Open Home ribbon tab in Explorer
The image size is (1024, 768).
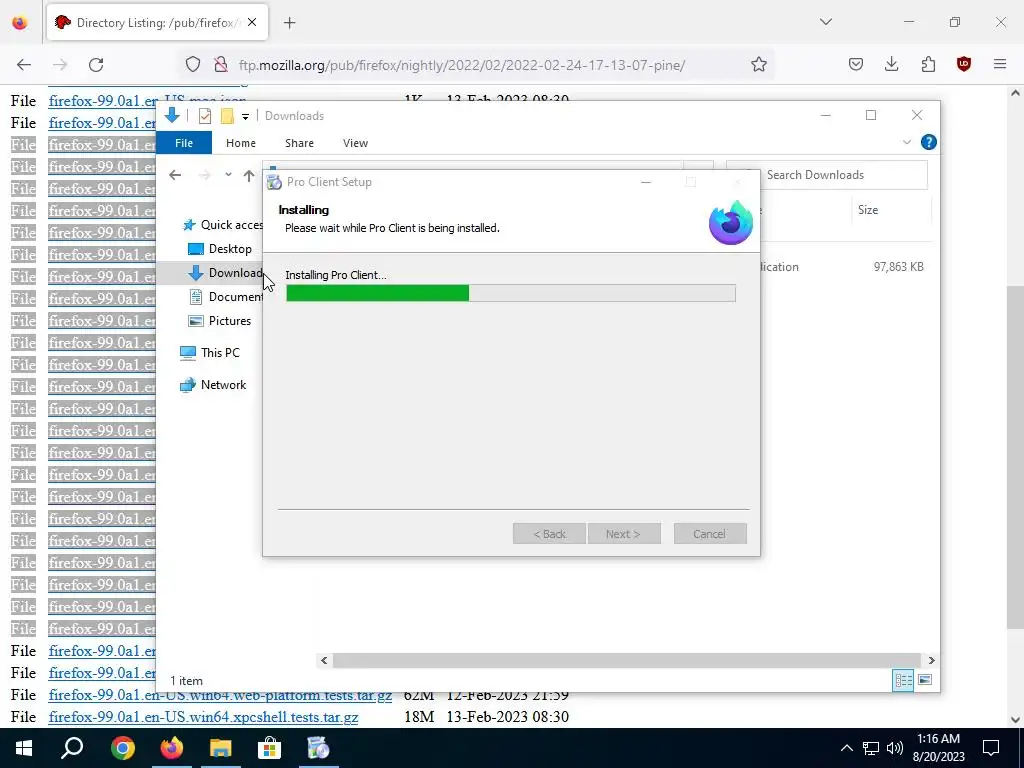[x=240, y=143]
